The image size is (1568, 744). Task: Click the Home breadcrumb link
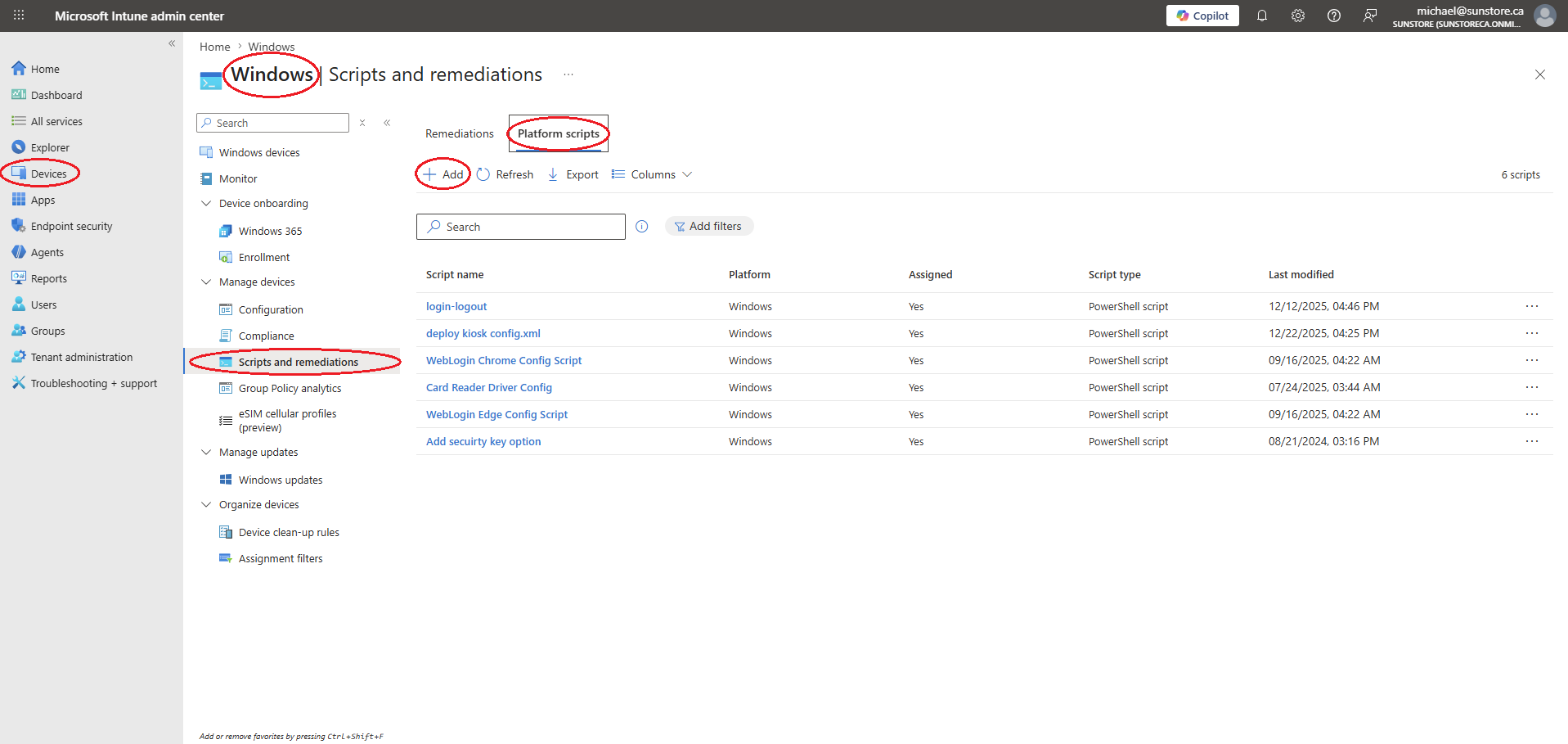coord(214,47)
